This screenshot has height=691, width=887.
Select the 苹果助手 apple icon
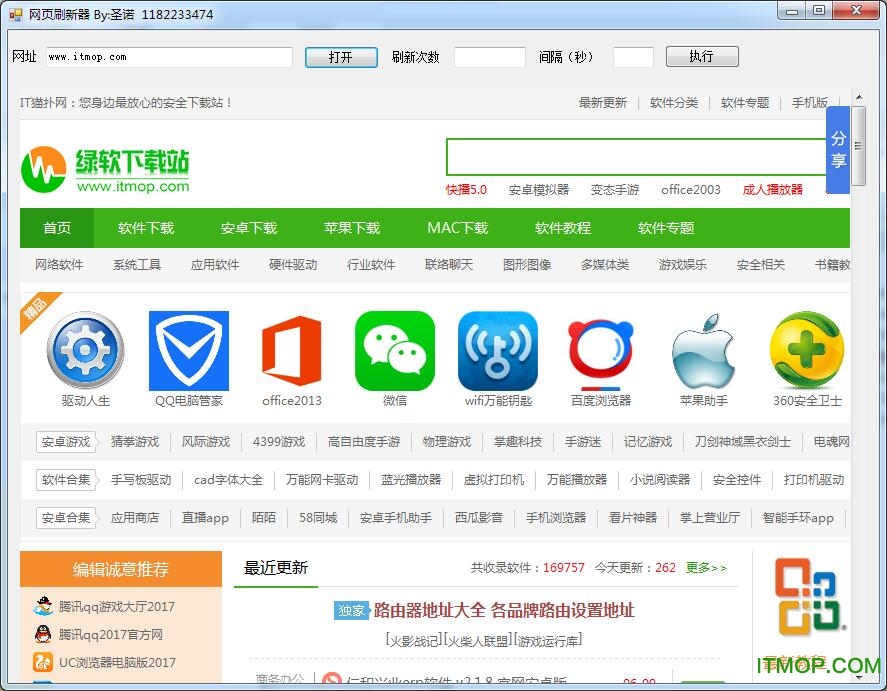704,351
